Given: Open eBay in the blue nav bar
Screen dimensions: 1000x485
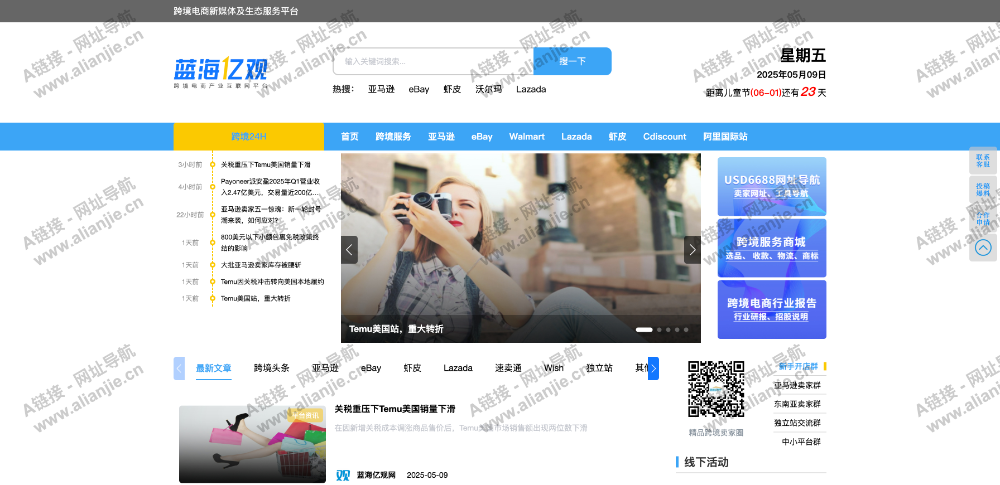Looking at the screenshot, I should click(x=482, y=137).
